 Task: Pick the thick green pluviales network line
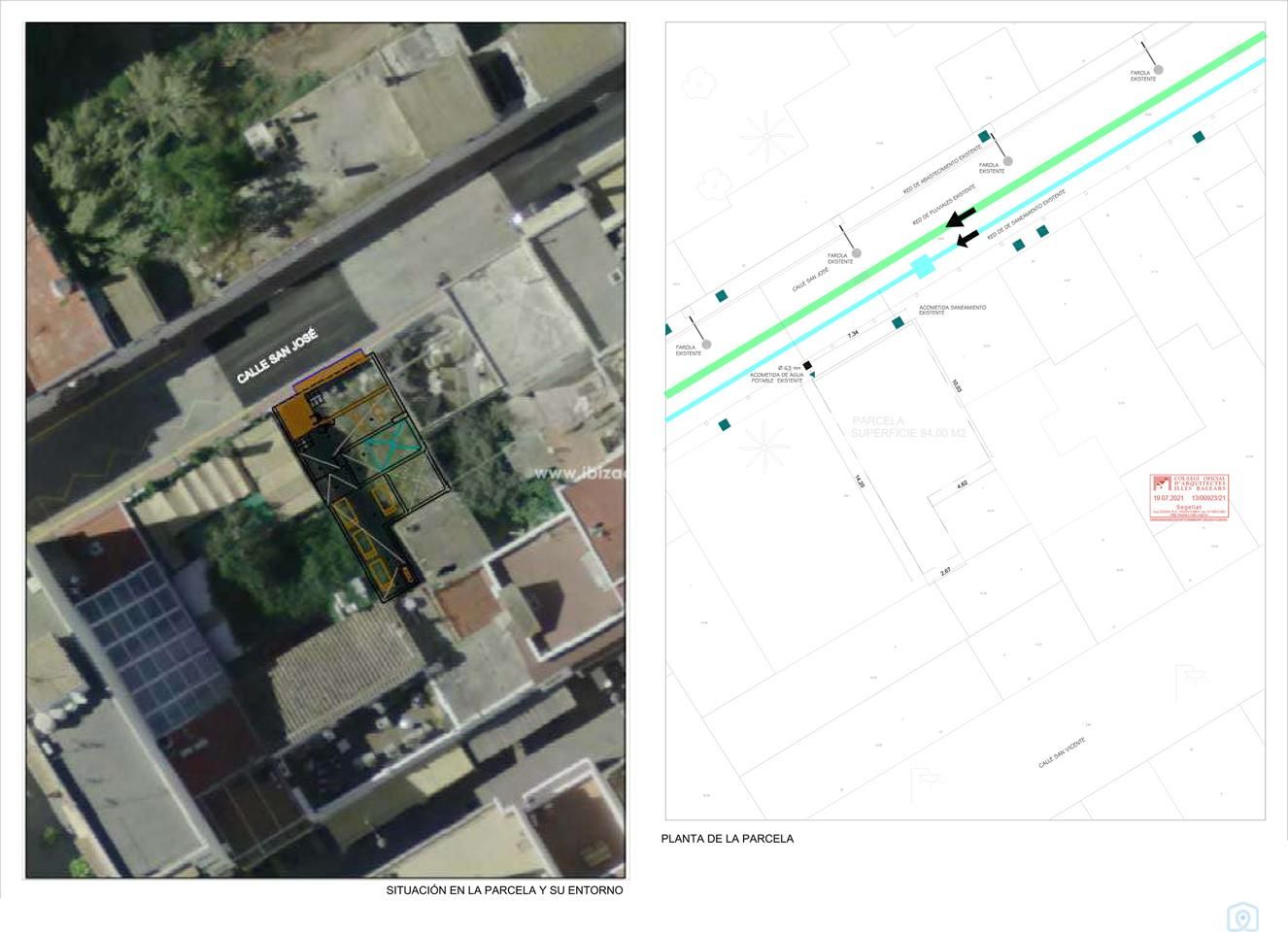click(x=1068, y=153)
